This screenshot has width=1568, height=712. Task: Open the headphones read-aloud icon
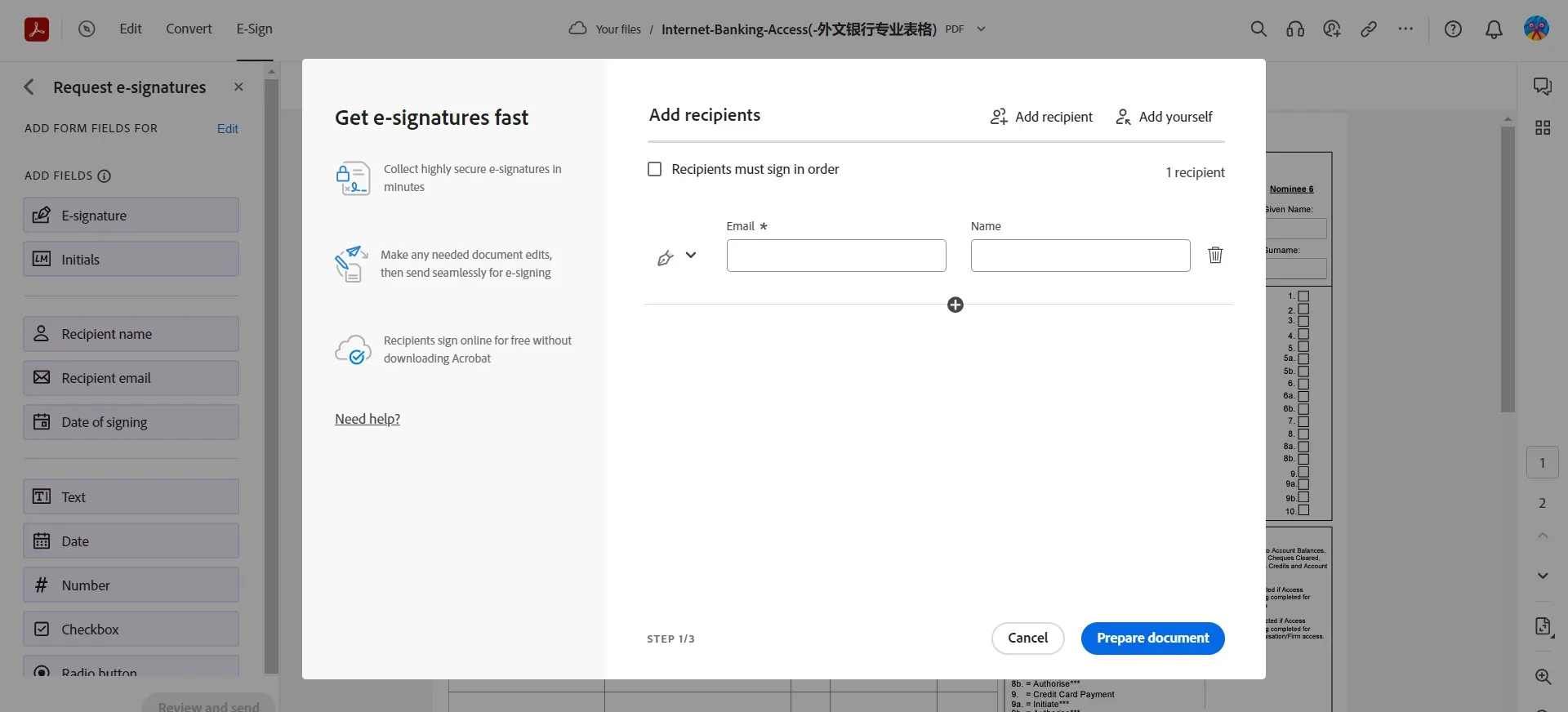click(x=1295, y=29)
